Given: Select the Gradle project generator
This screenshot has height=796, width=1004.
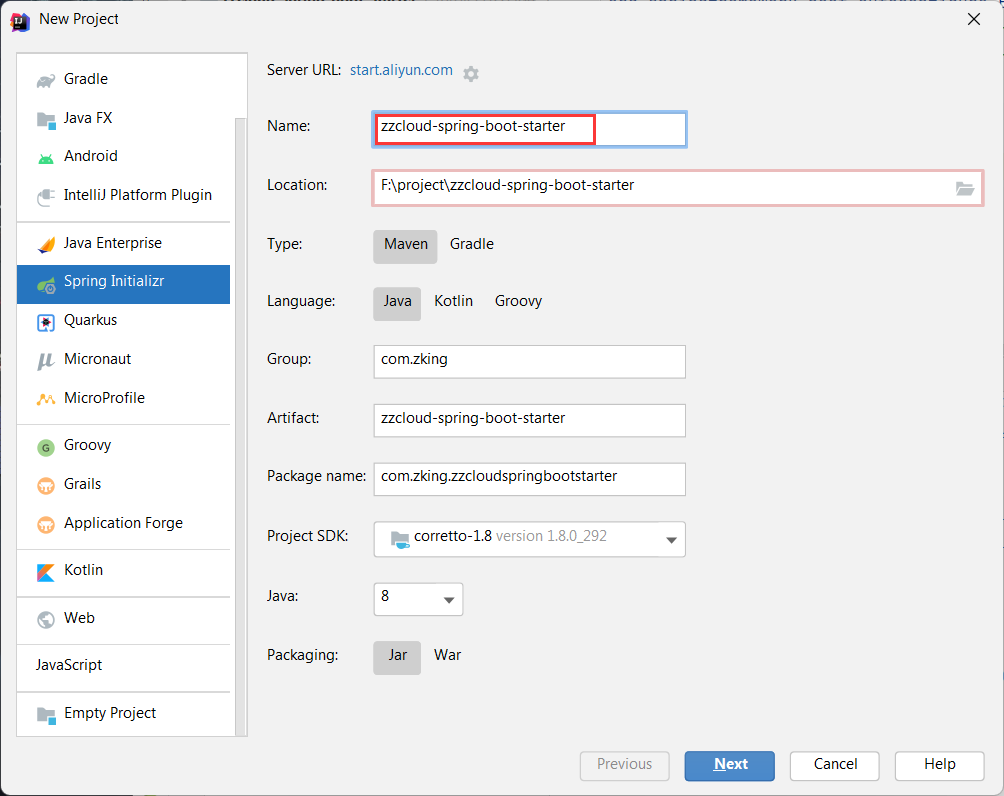Looking at the screenshot, I should (85, 79).
